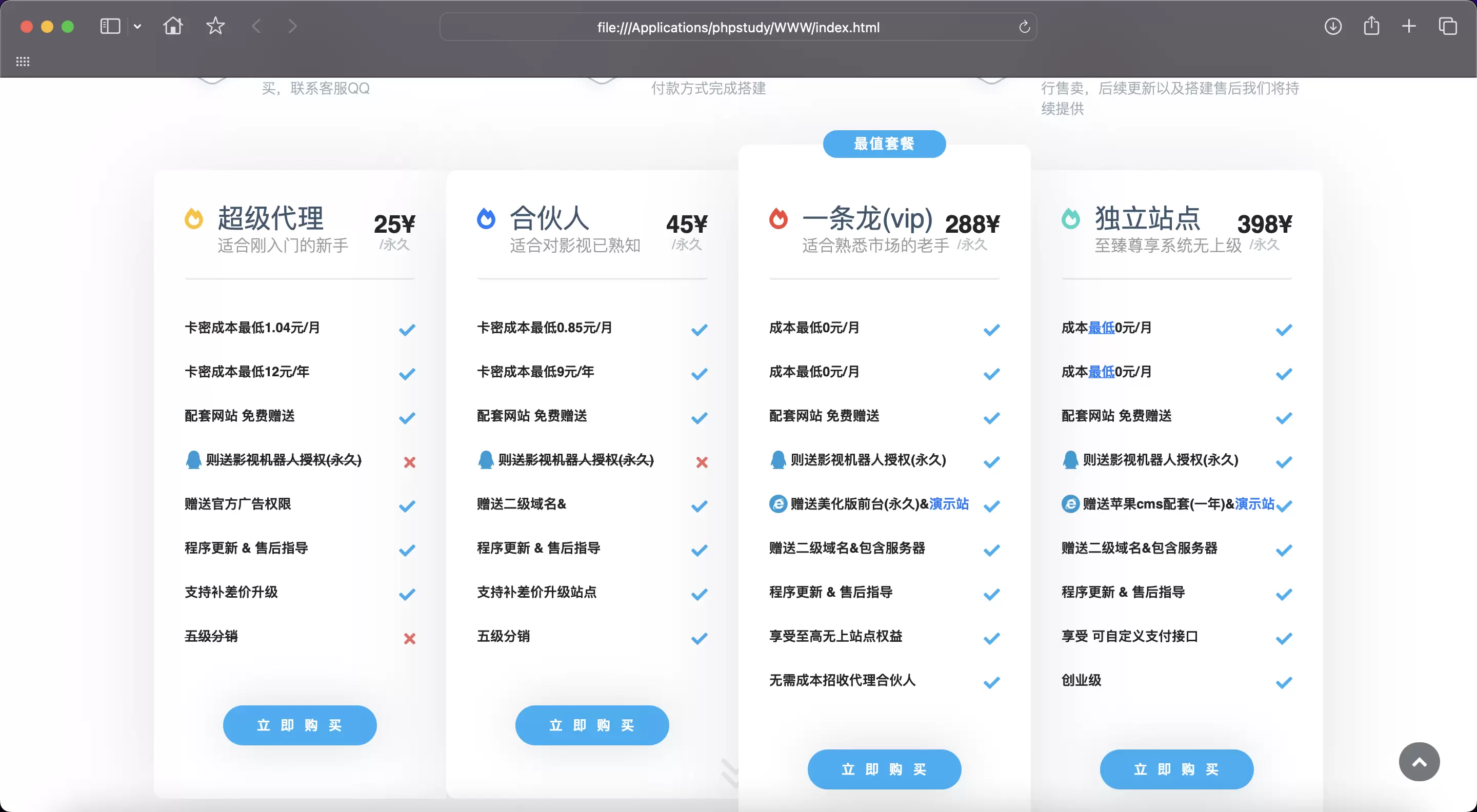1477x812 pixels.
Task: Click text 支持补差价升级站点
Action: pyautogui.click(x=536, y=592)
